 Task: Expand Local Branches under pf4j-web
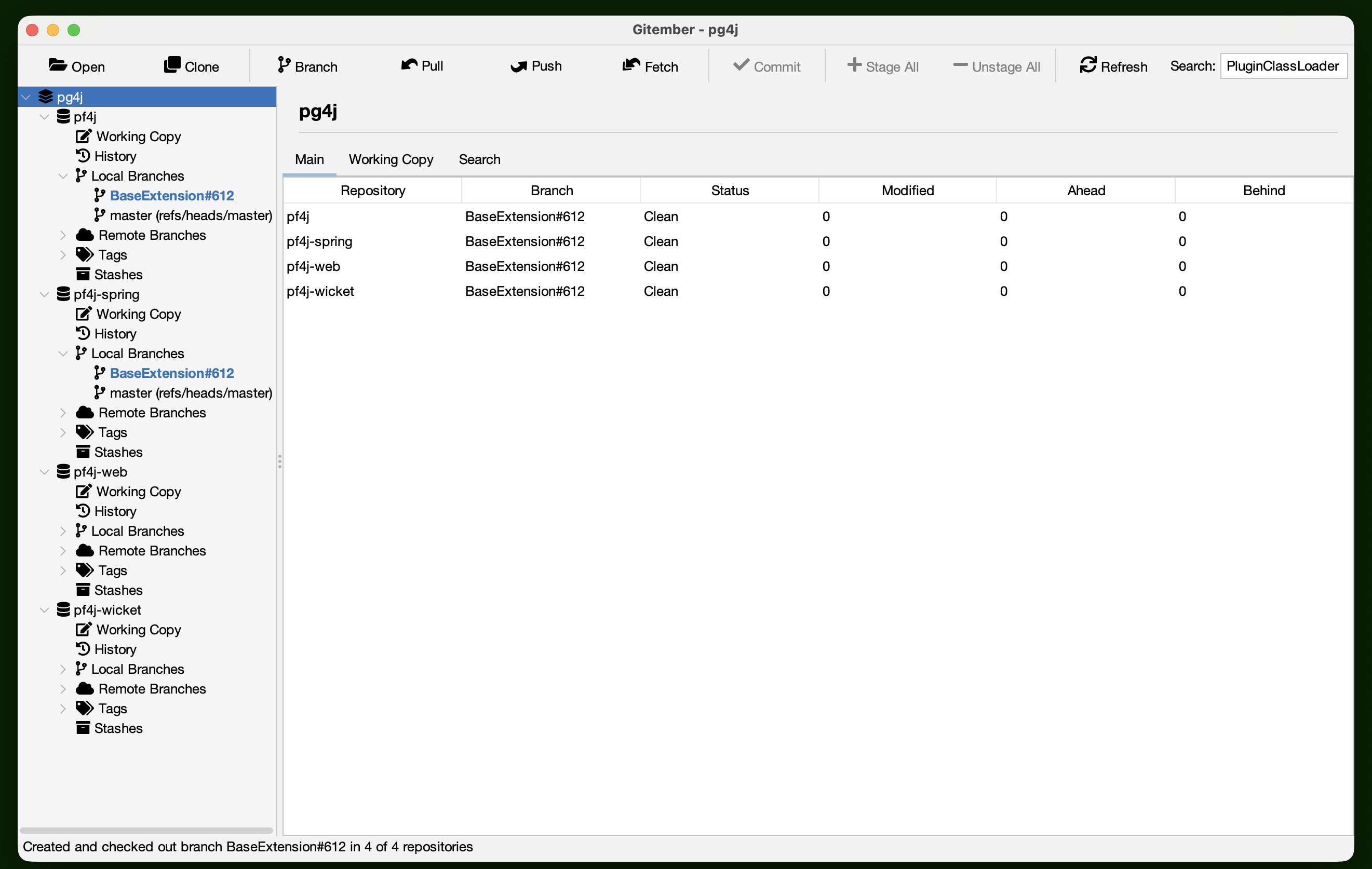point(63,531)
